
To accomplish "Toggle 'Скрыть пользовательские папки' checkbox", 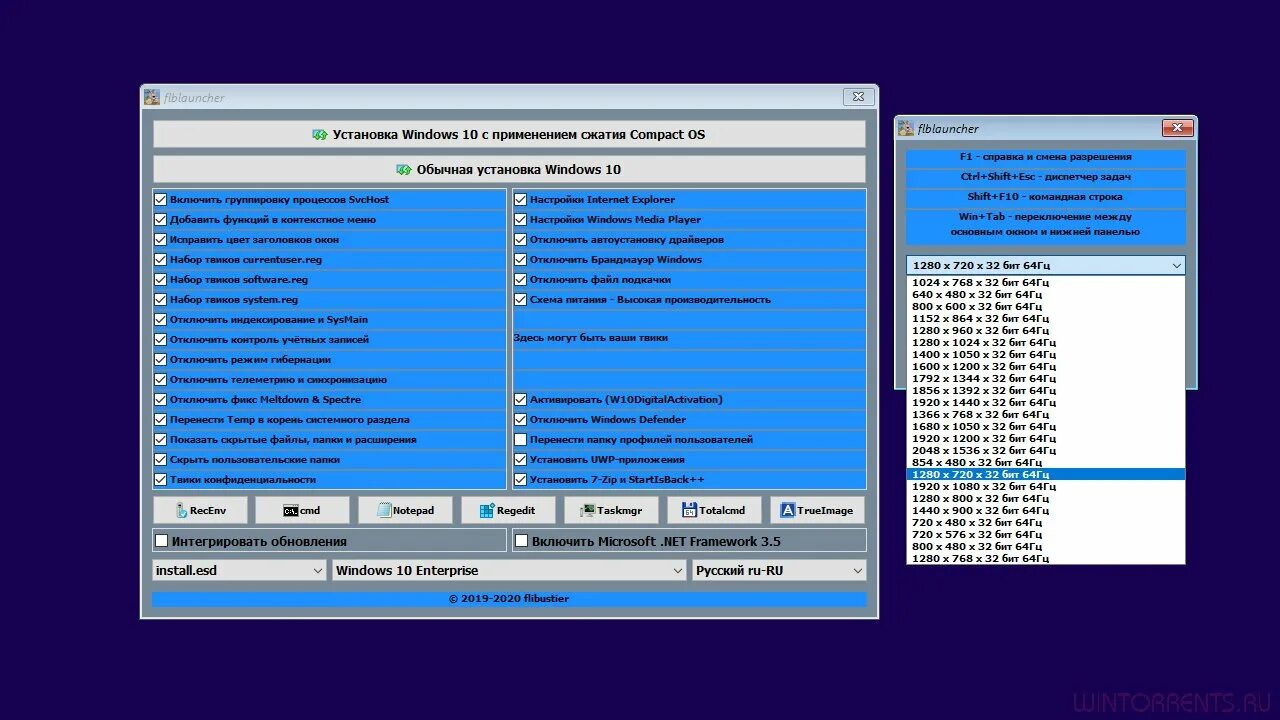I will (161, 459).
